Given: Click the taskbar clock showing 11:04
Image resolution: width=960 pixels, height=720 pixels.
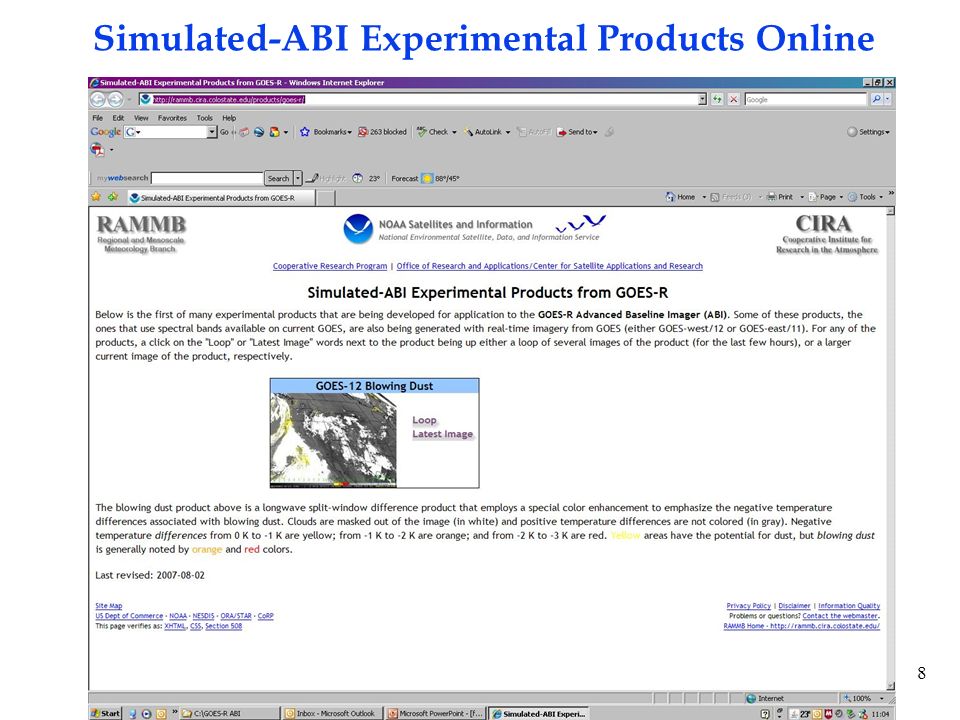Looking at the screenshot, I should [880, 714].
